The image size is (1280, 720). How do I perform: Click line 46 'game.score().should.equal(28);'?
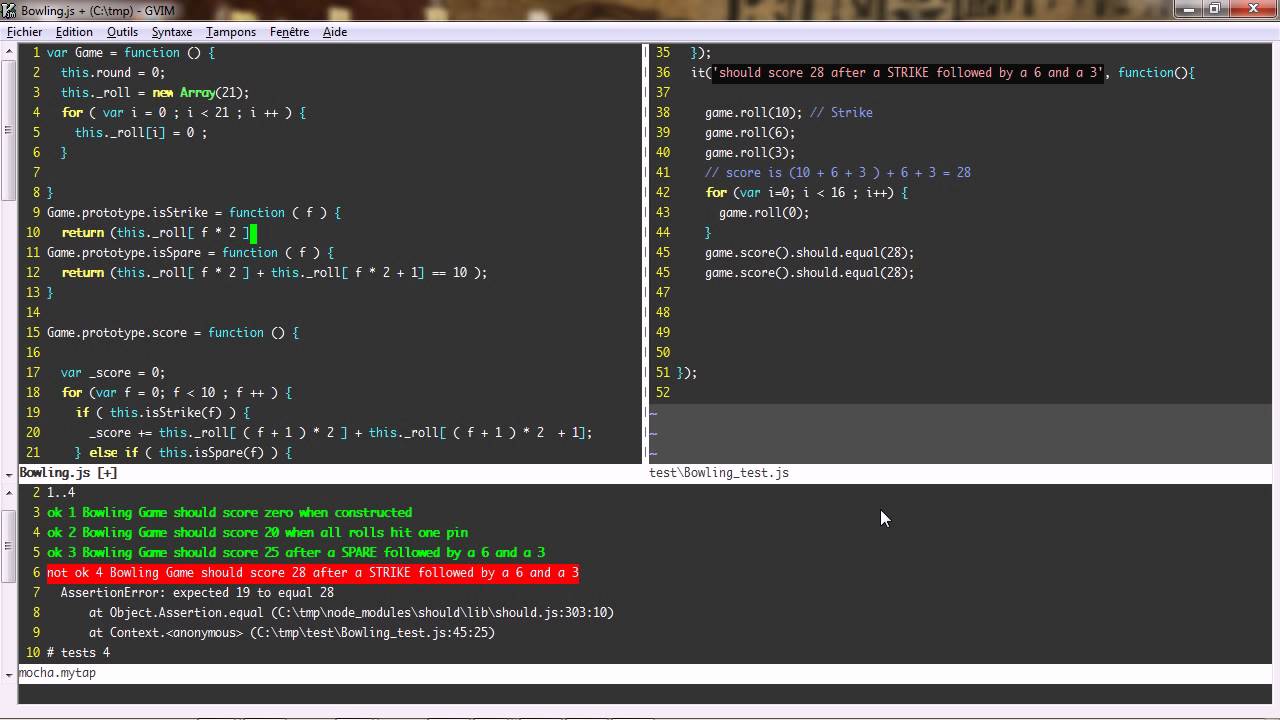pyautogui.click(x=809, y=273)
